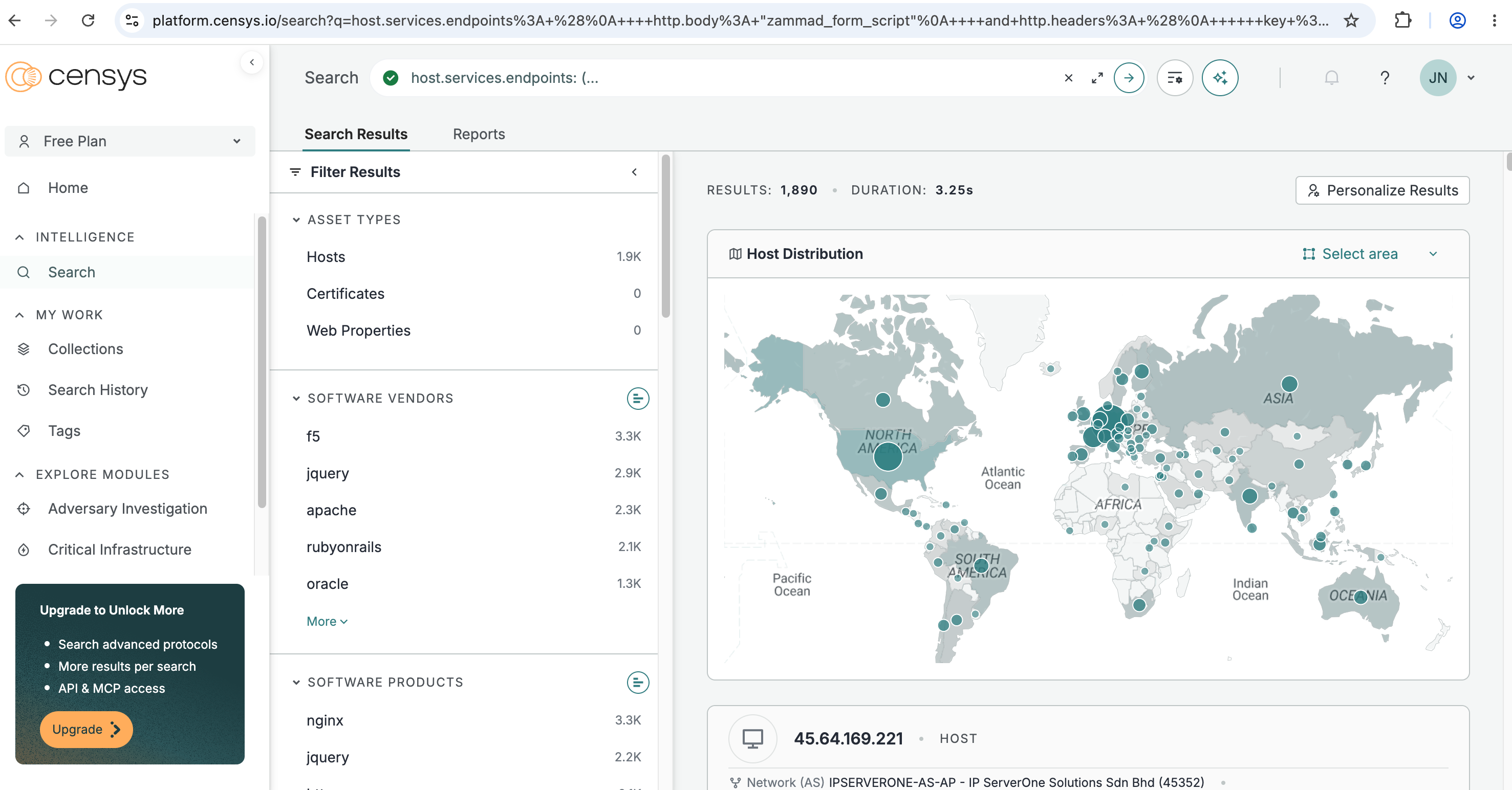Open host 45.64.169.221
The image size is (1512, 790).
click(x=848, y=739)
